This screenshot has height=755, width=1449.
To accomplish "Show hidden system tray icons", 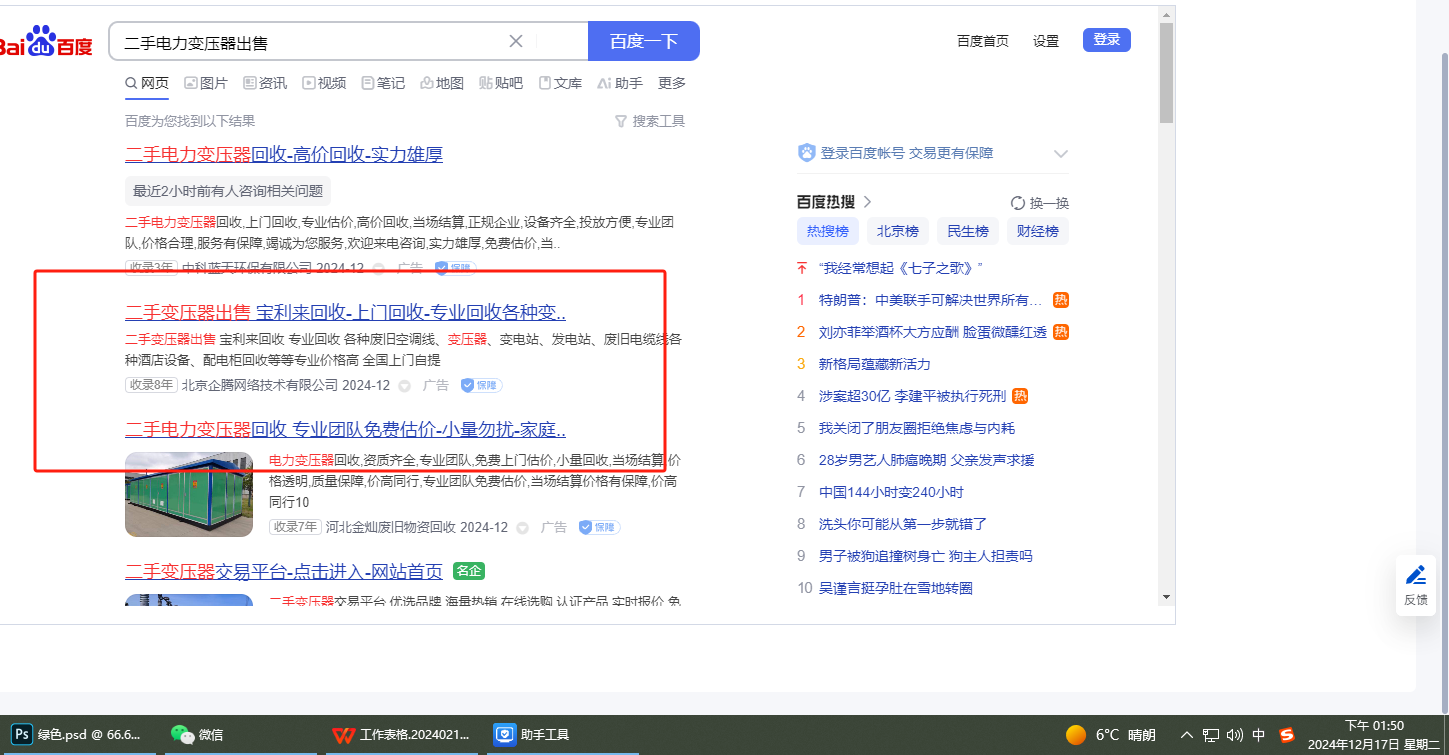I will [x=1187, y=735].
